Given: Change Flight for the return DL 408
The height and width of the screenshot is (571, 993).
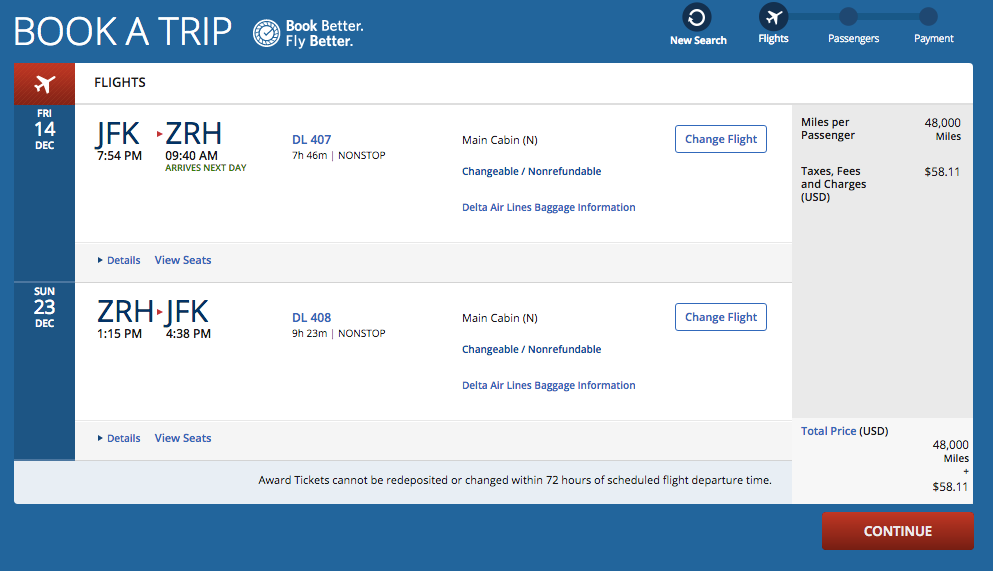Looking at the screenshot, I should 721,317.
